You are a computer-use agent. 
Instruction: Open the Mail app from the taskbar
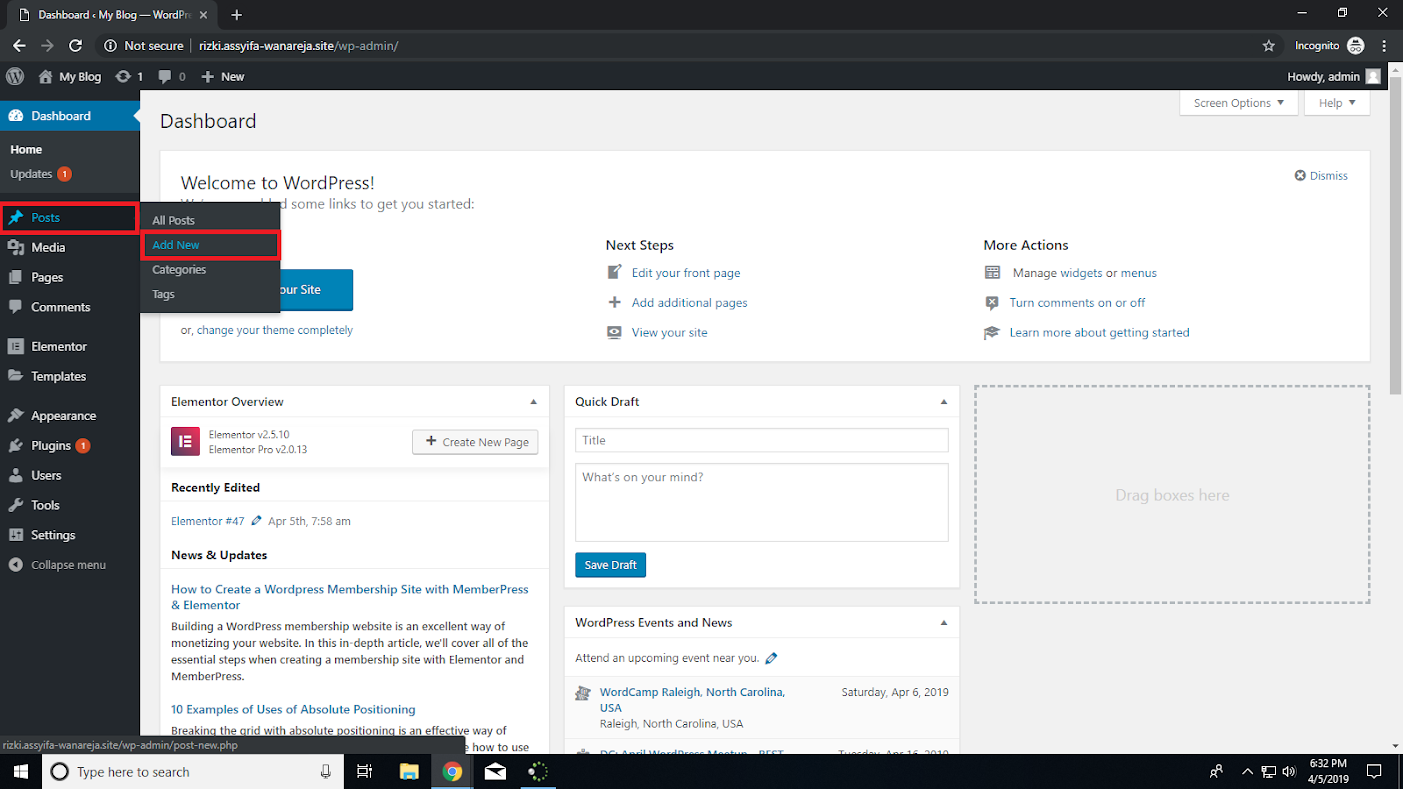495,771
